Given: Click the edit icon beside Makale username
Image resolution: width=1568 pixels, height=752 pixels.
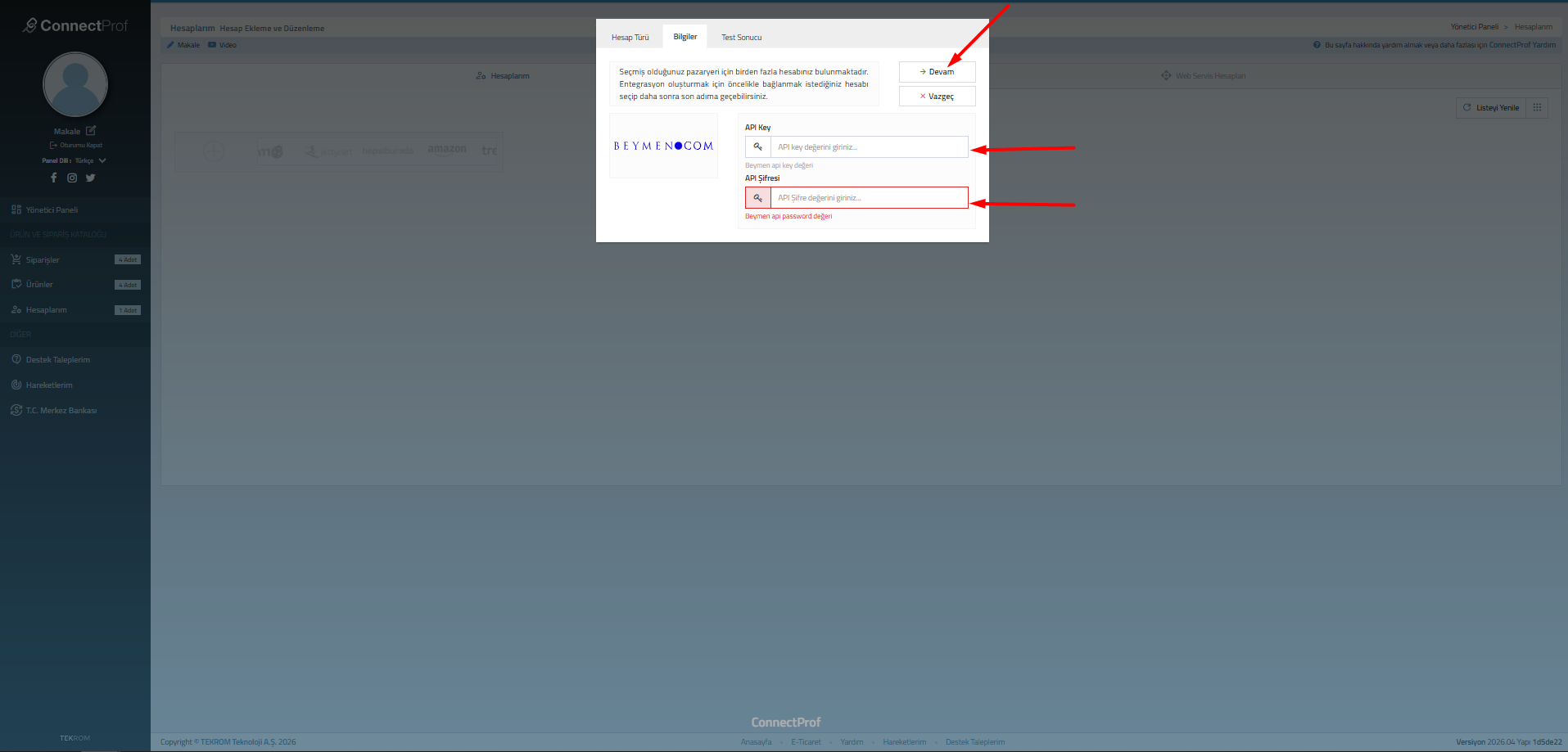Looking at the screenshot, I should [91, 131].
